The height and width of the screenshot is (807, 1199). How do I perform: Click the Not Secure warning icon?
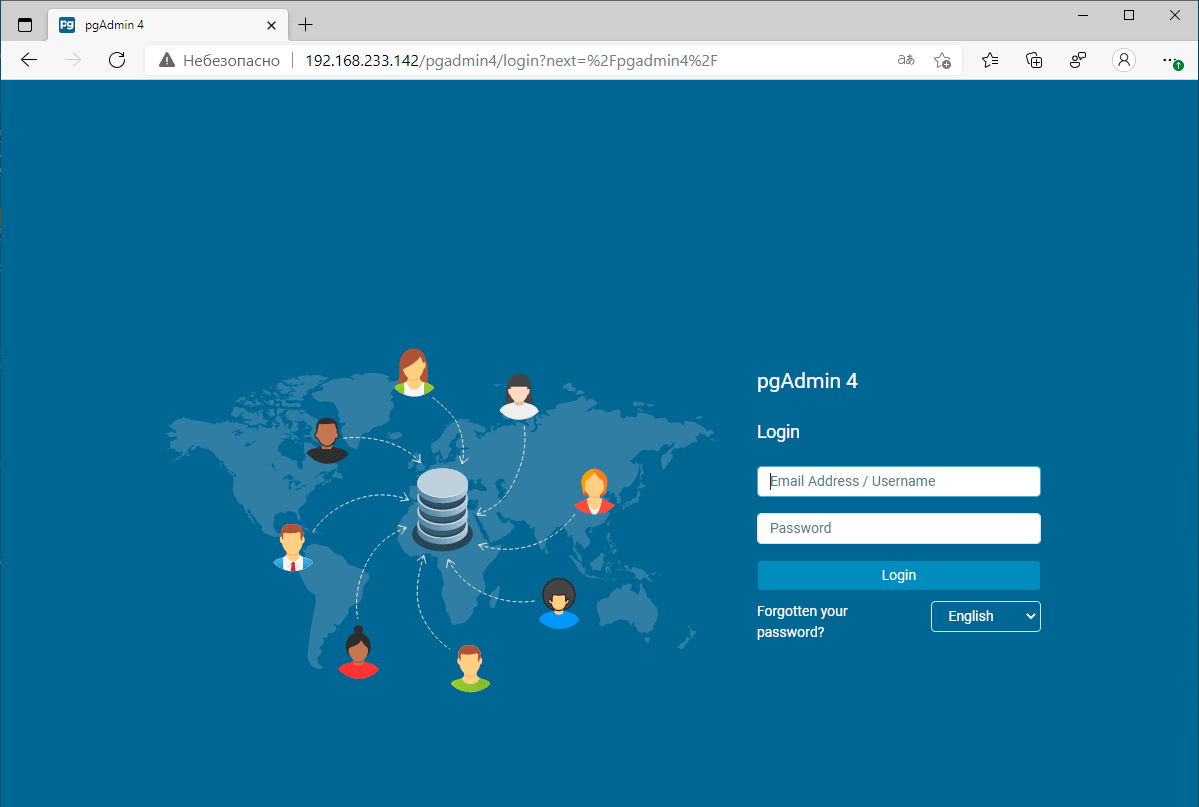coord(167,61)
